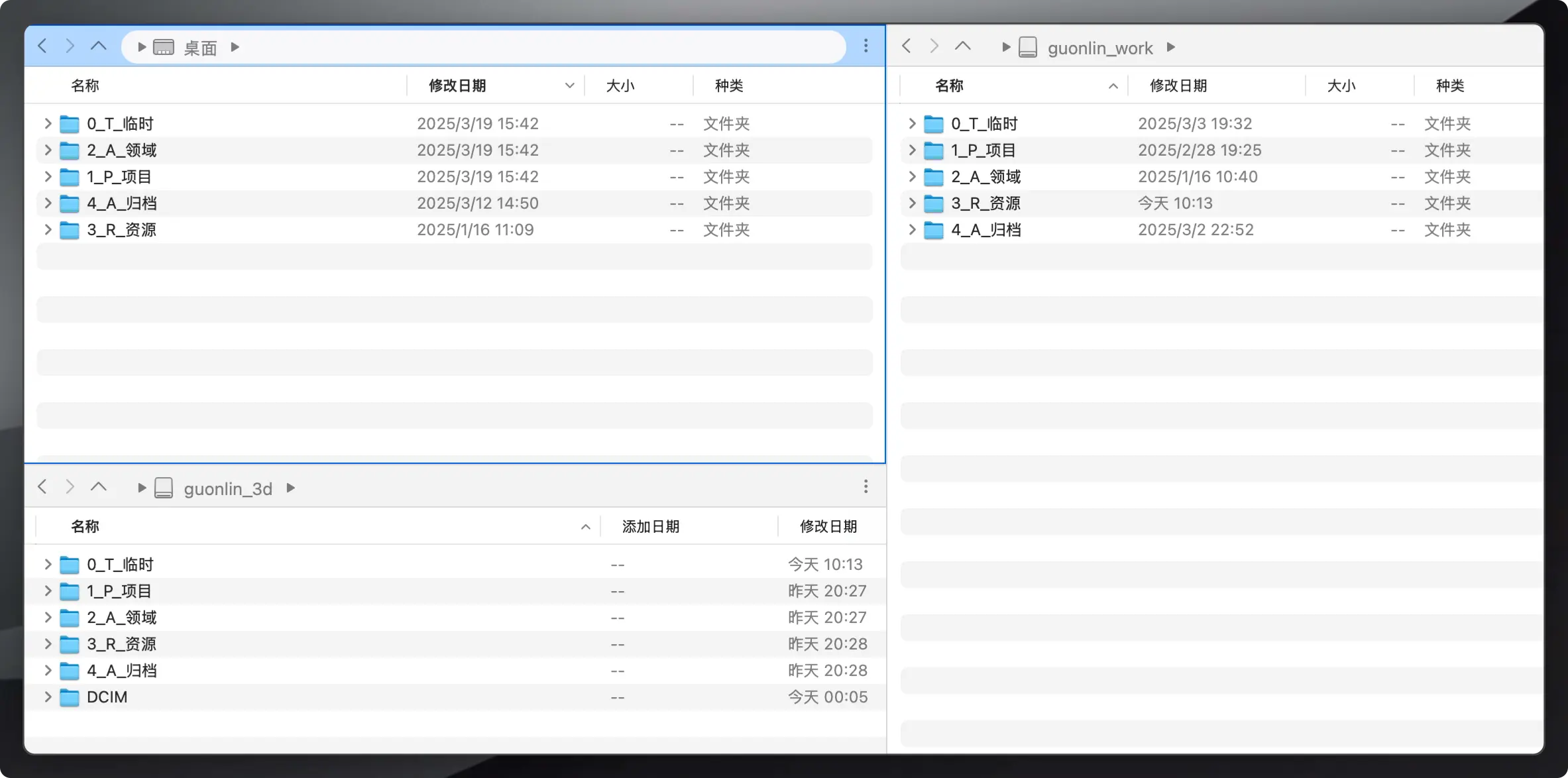Expand path triangle after guonlin_3d
This screenshot has height=778, width=1568.
[x=290, y=488]
